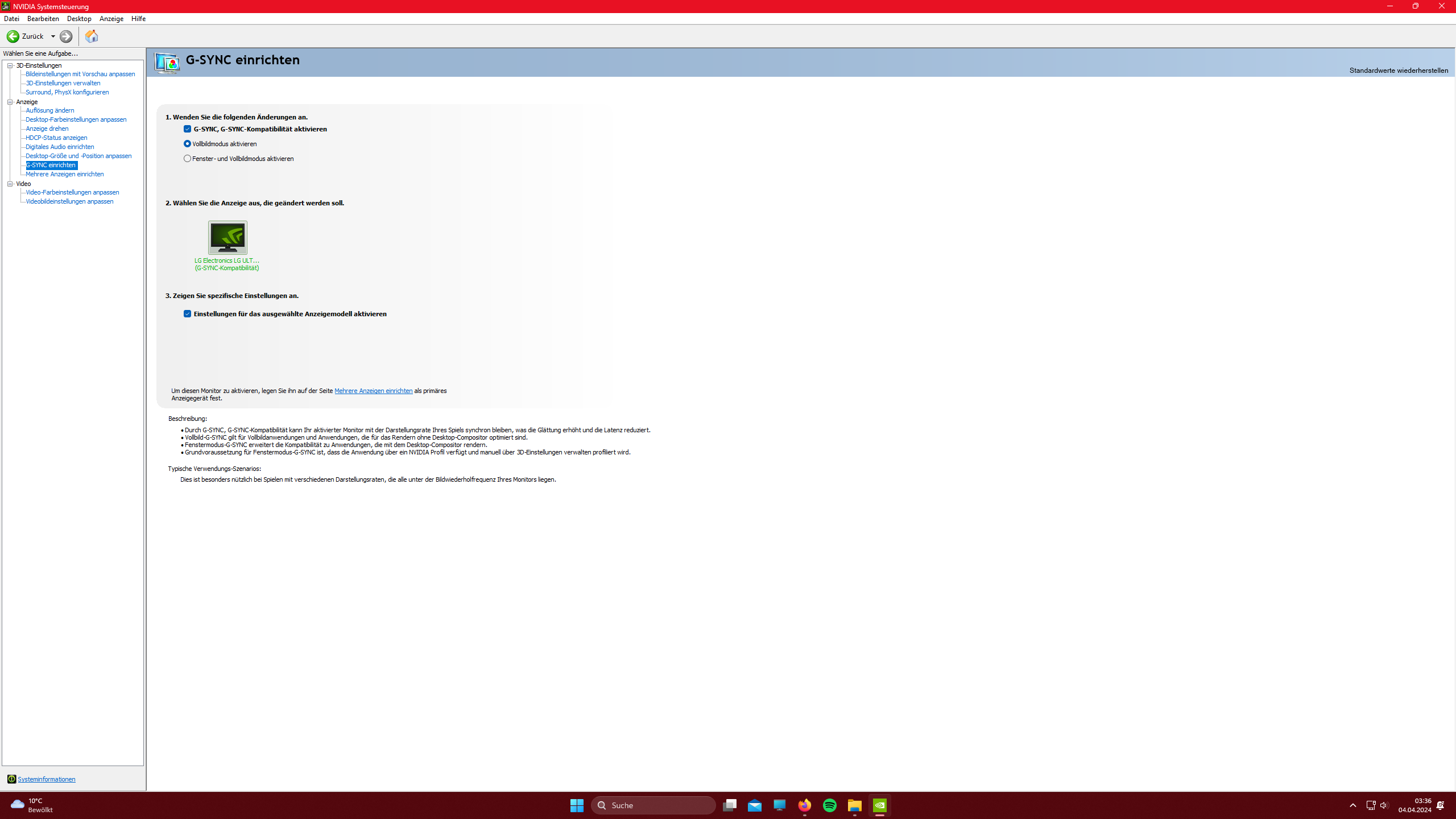Open Firefox from the taskbar

coord(804,805)
